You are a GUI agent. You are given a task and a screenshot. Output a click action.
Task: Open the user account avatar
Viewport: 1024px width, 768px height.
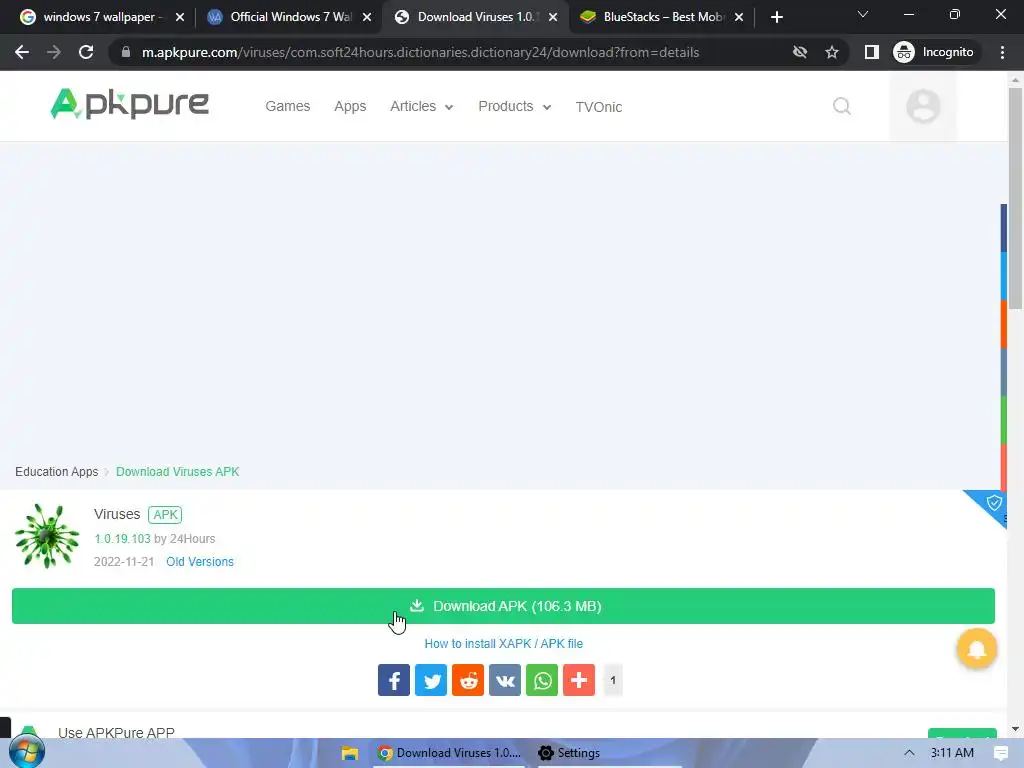pos(923,106)
